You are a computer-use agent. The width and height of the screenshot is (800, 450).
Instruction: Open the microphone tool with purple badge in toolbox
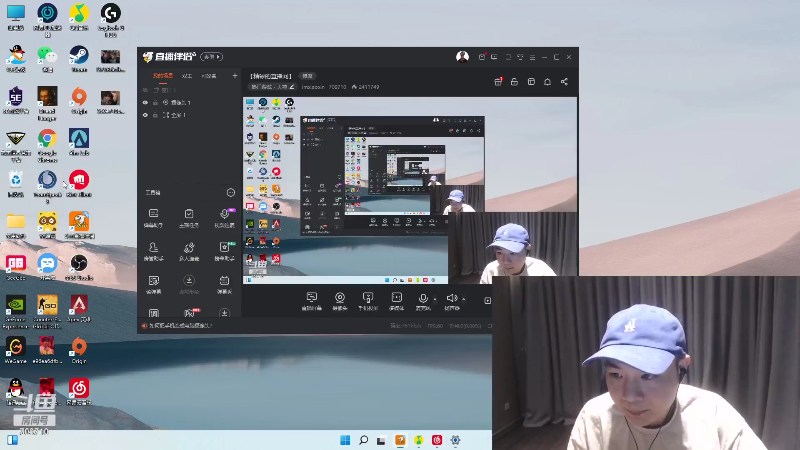224,218
